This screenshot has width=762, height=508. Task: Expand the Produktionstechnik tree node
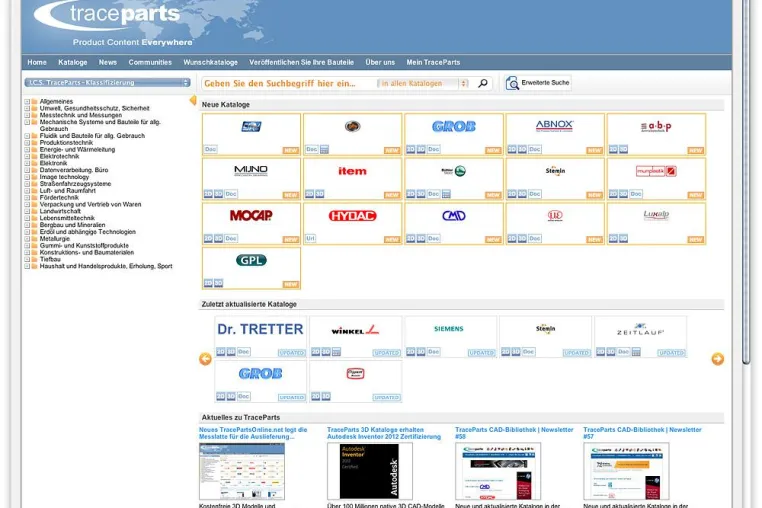tap(27, 143)
